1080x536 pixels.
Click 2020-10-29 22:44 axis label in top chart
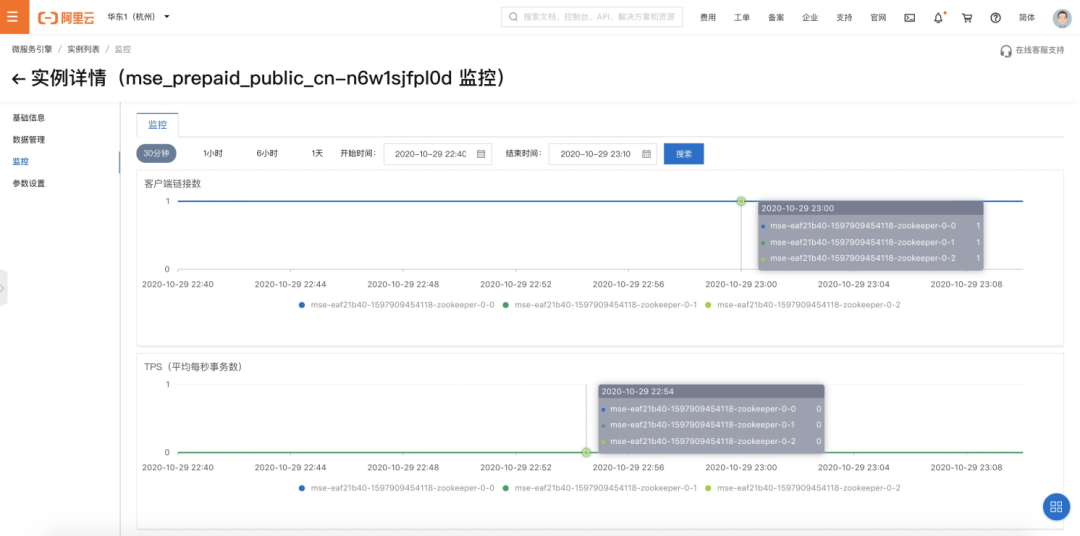[290, 284]
